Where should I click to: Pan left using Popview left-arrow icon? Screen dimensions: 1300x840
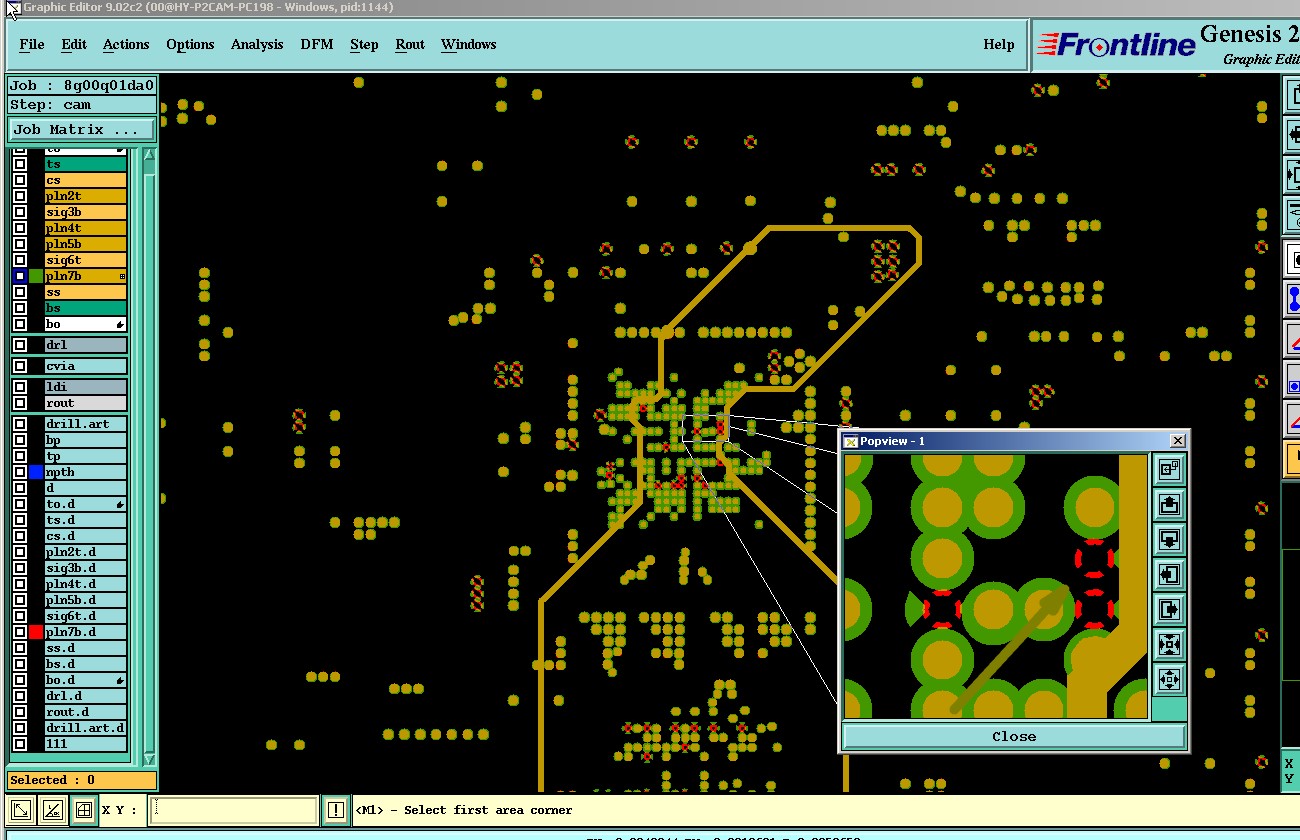(x=1169, y=574)
